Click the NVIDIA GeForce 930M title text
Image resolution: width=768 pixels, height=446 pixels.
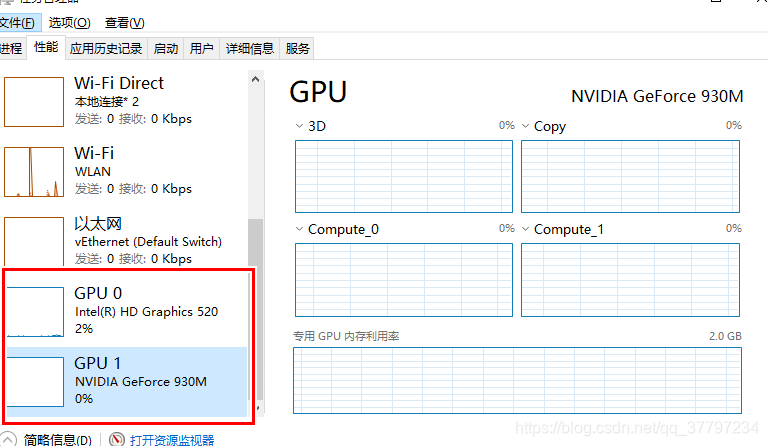tap(657, 96)
